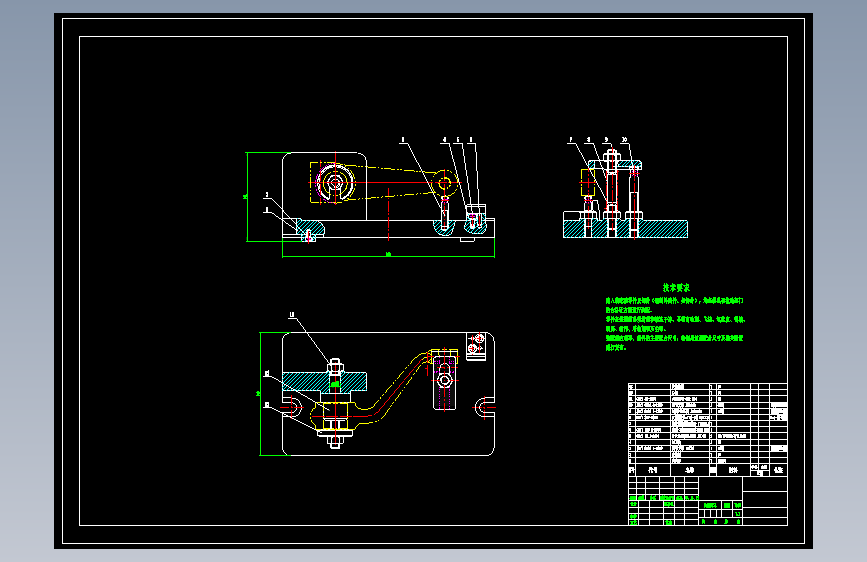
Task: Click the parts list table above title block
Action: (x=708, y=429)
